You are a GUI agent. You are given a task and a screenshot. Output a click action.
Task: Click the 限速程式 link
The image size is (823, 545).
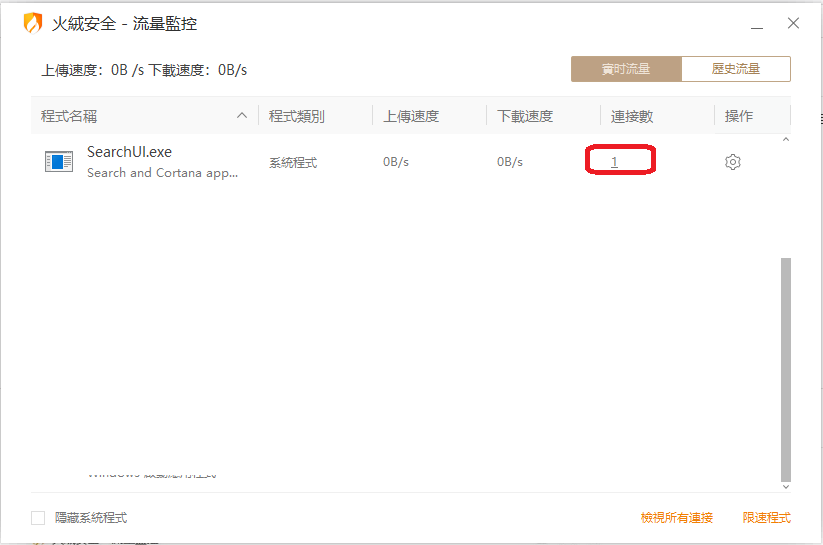(766, 518)
